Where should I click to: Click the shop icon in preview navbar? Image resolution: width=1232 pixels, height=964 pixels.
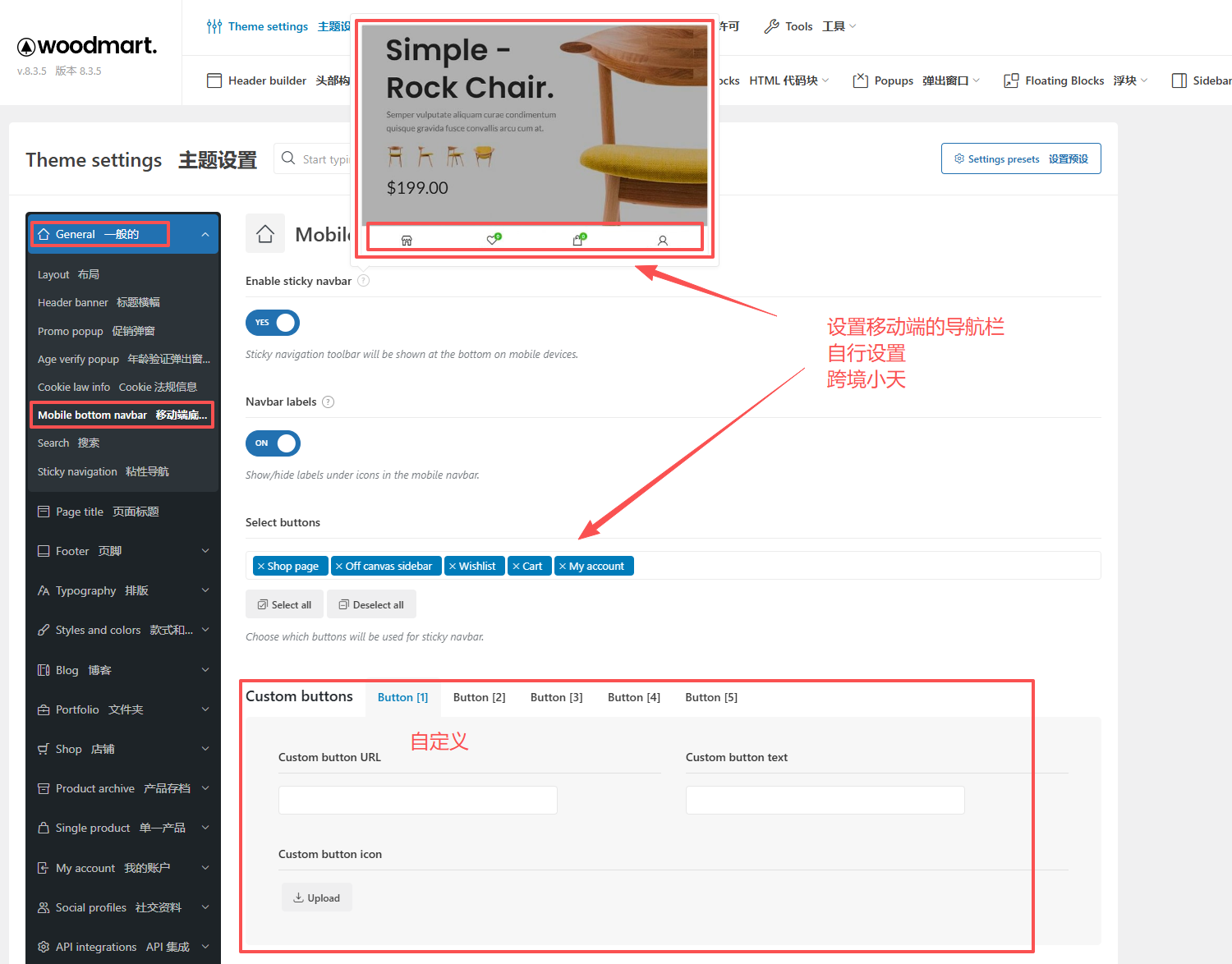pos(407,241)
